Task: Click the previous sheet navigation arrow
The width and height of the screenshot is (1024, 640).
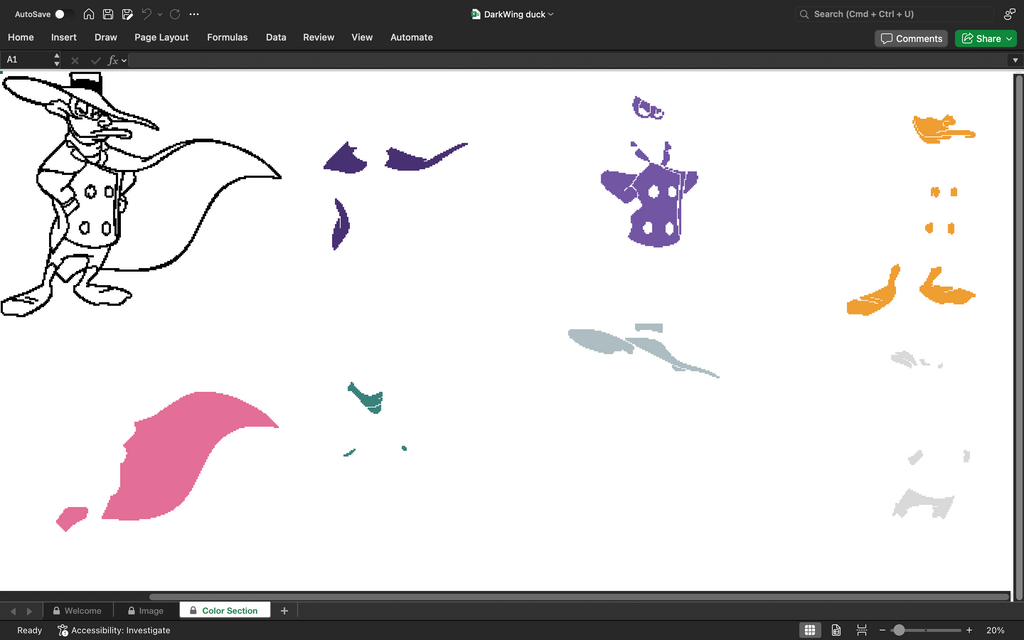Action: coord(13,611)
